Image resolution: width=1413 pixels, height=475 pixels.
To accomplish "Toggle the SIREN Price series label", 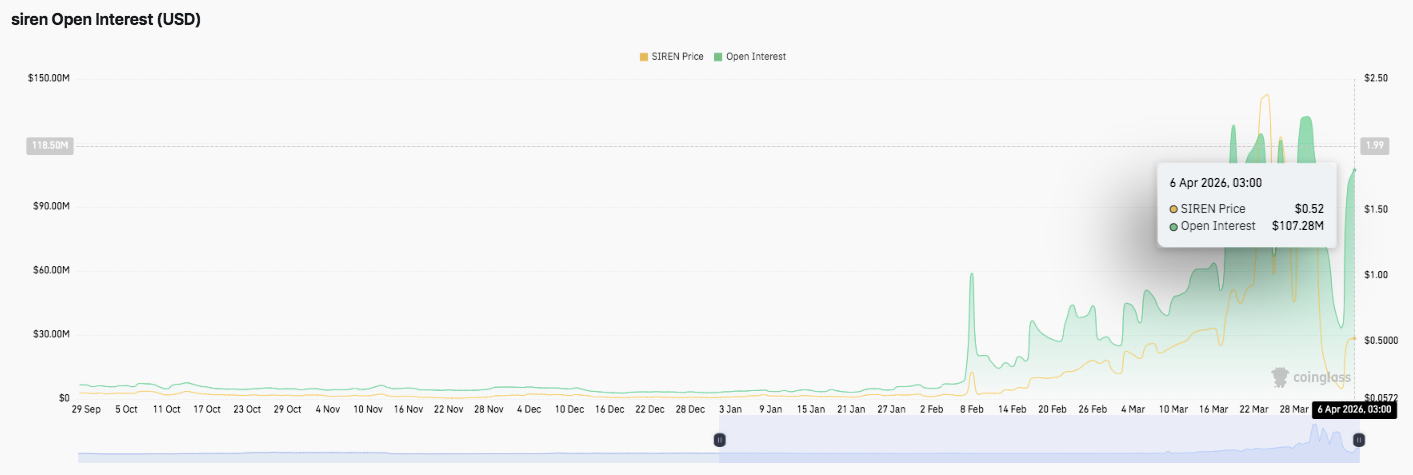I will click(677, 57).
